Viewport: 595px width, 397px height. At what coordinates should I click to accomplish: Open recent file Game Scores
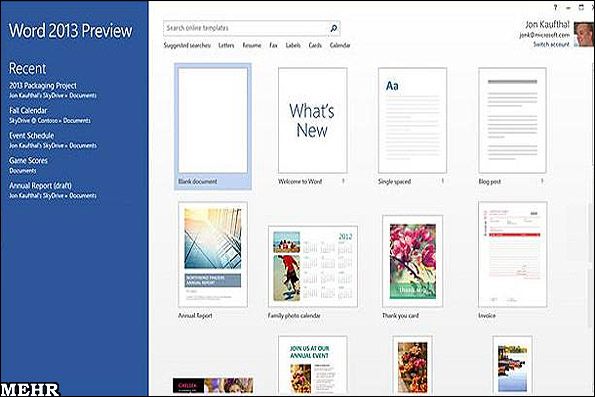point(28,165)
